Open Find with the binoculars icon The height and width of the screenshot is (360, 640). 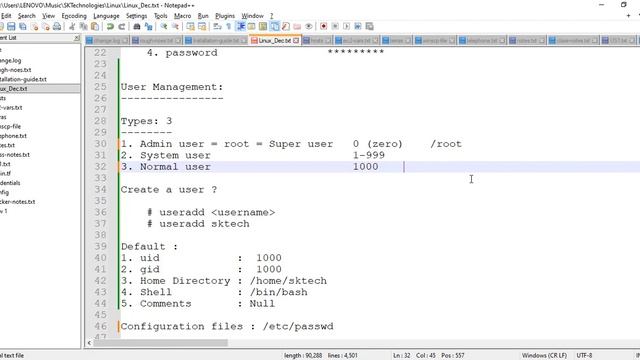[137, 27]
